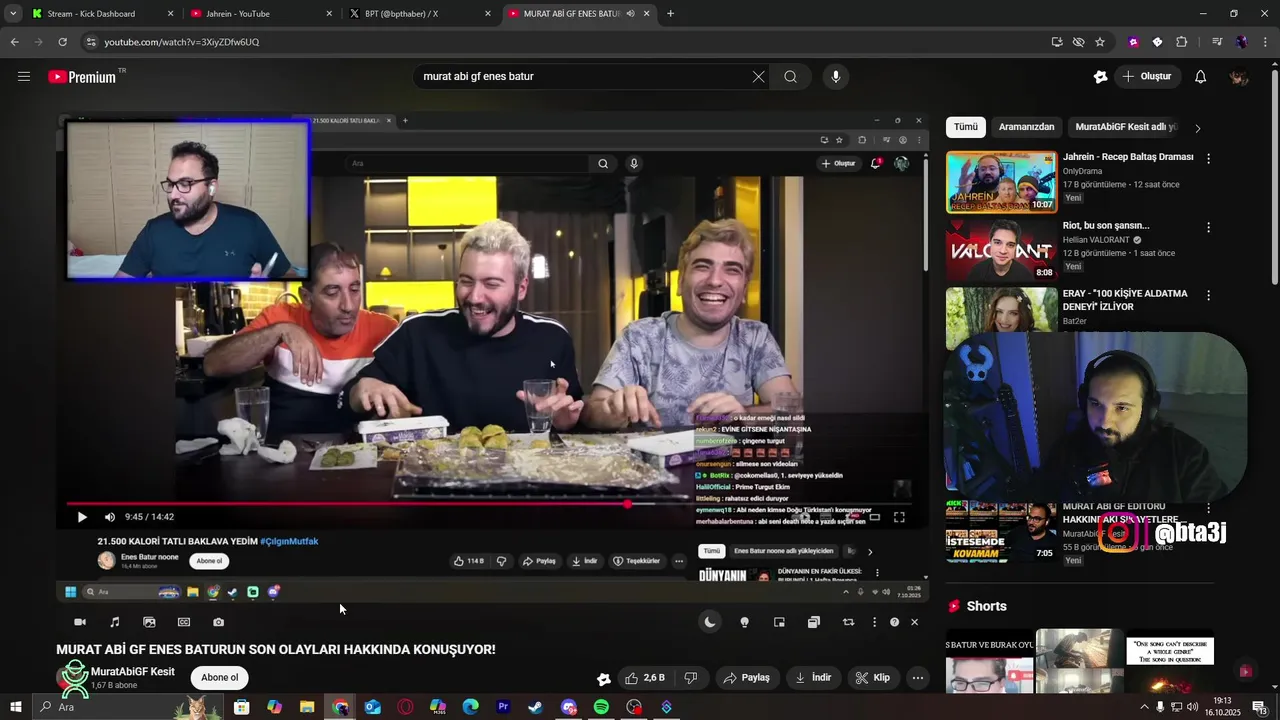The height and width of the screenshot is (720, 1280).
Task: Click the sparkle icon beside Oluştur
Action: pyautogui.click(x=1100, y=77)
